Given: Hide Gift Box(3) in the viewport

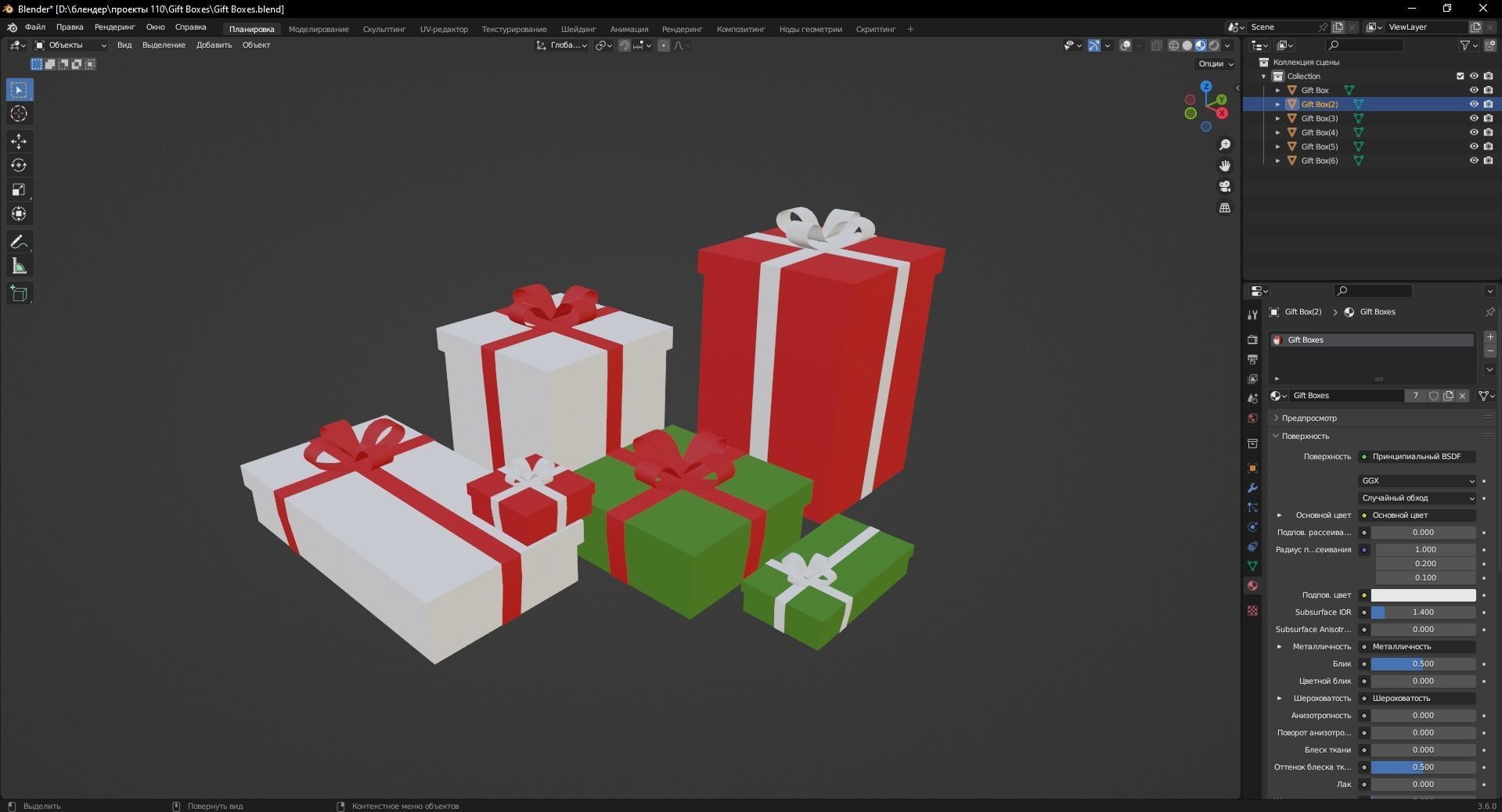Looking at the screenshot, I should (1475, 118).
